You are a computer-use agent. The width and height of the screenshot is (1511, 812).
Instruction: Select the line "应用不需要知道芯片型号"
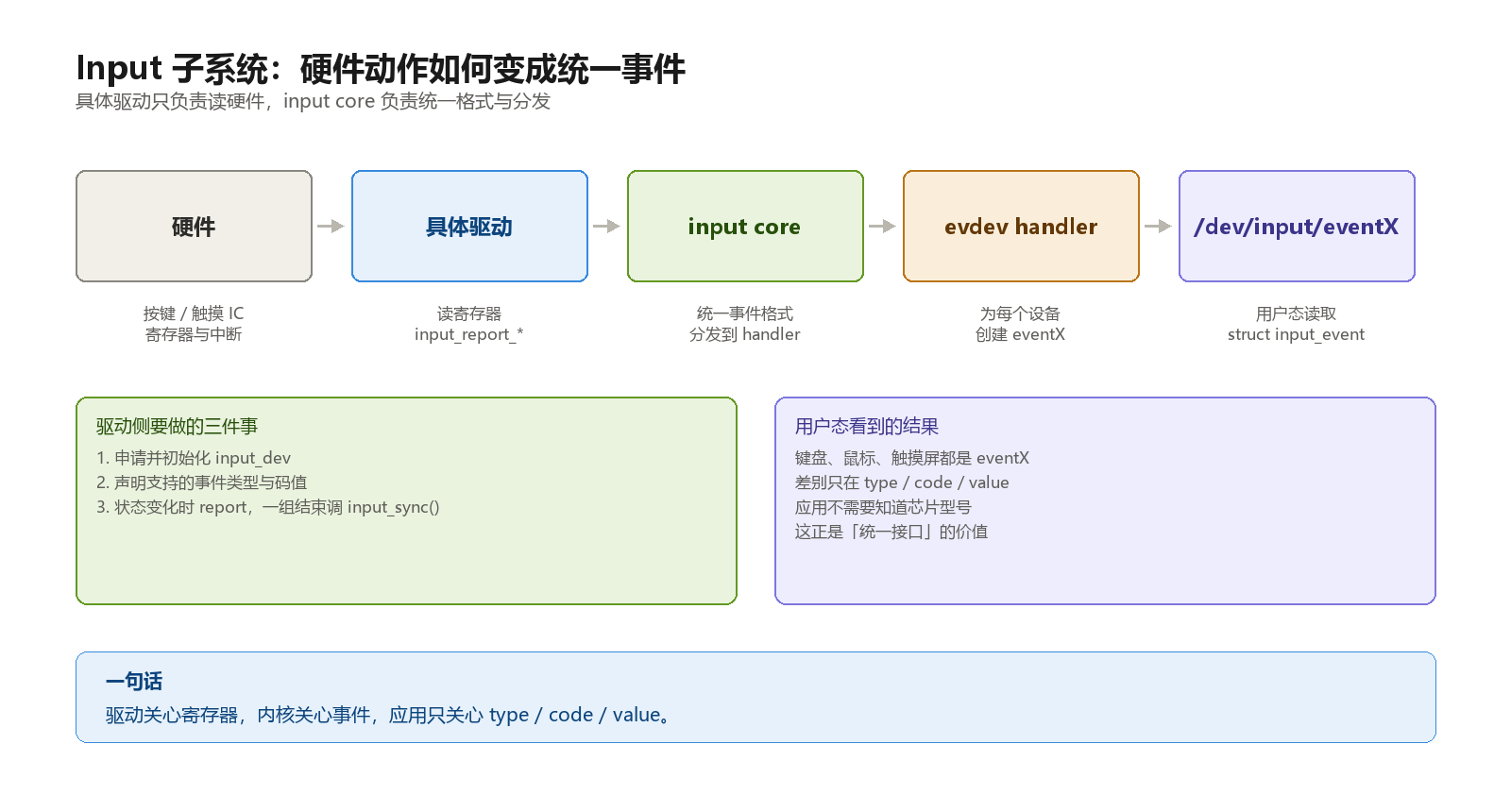[883, 507]
